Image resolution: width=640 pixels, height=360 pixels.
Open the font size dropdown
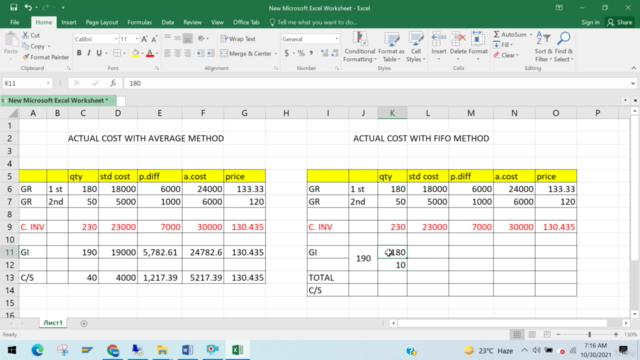pyautogui.click(x=136, y=39)
